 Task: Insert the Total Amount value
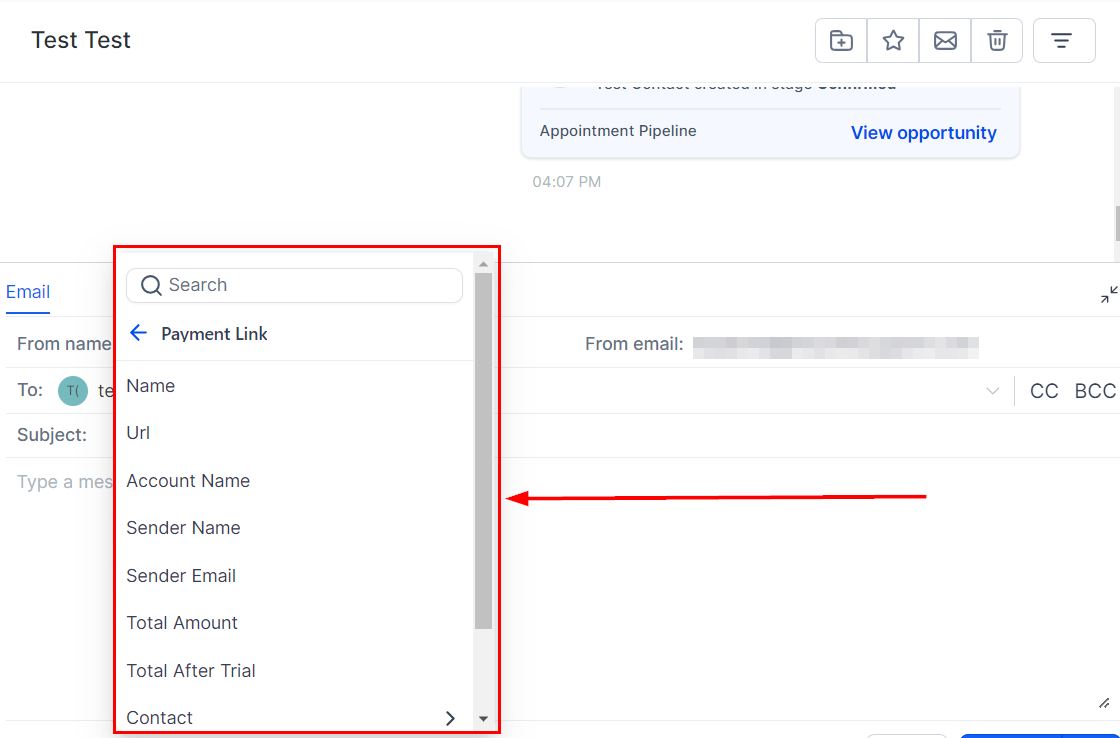point(182,623)
